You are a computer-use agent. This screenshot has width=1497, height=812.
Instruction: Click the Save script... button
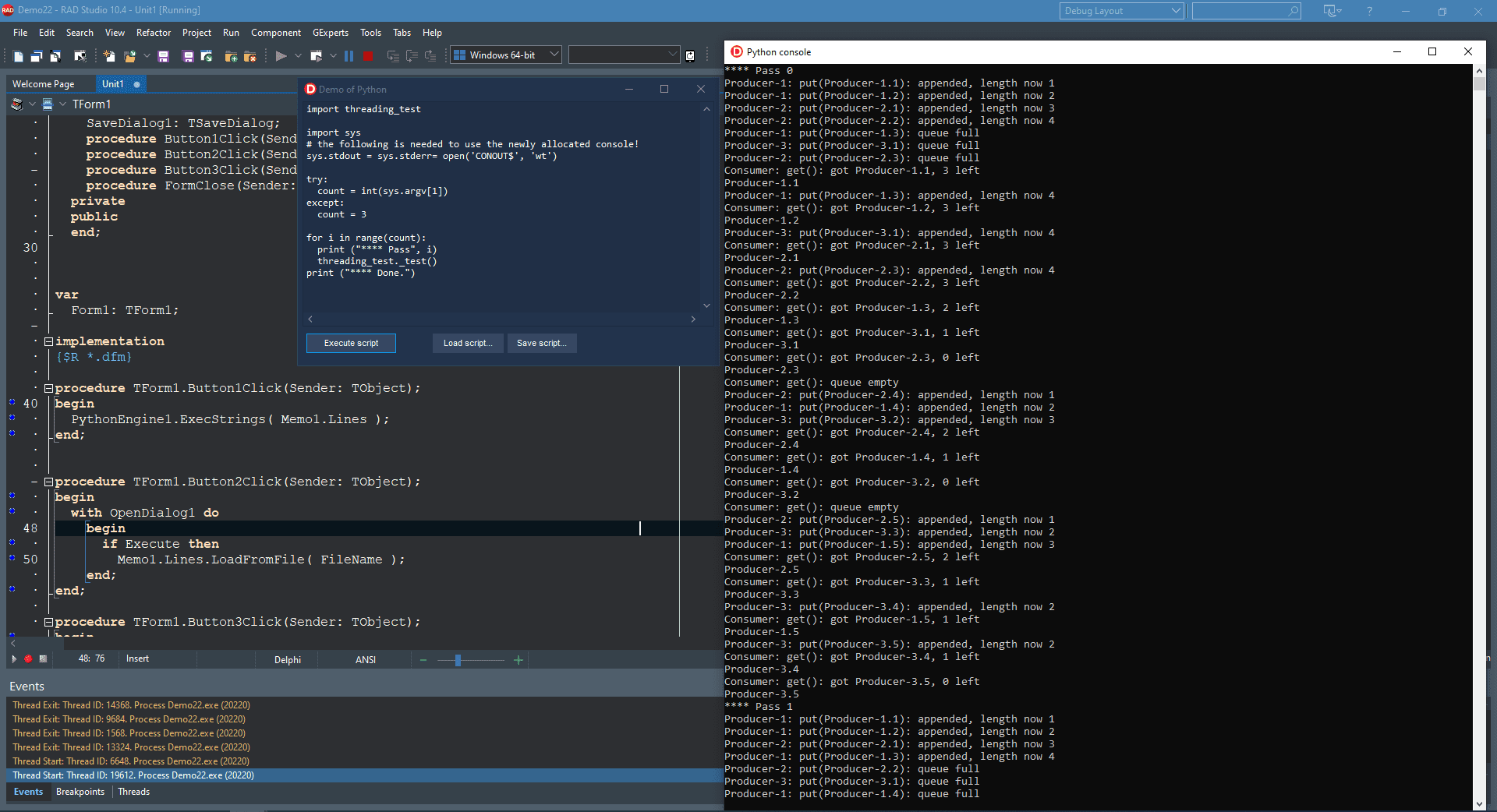[x=542, y=343]
